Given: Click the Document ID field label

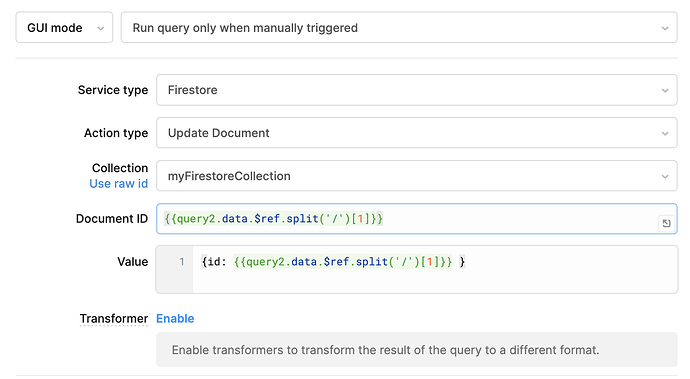Looking at the screenshot, I should click(112, 219).
